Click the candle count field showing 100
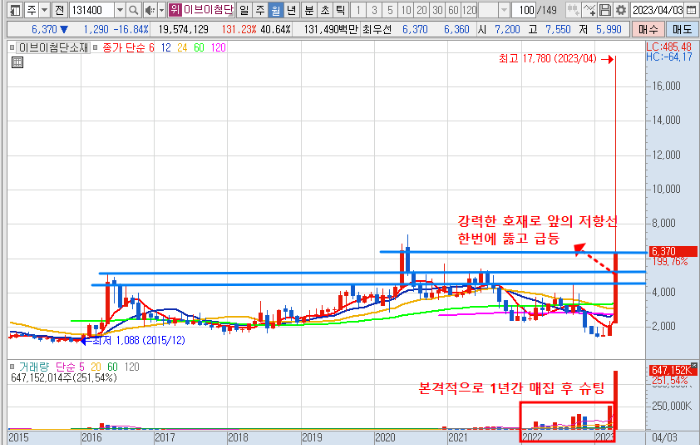Screen dimensions: 700x445 pyautogui.click(x=524, y=10)
